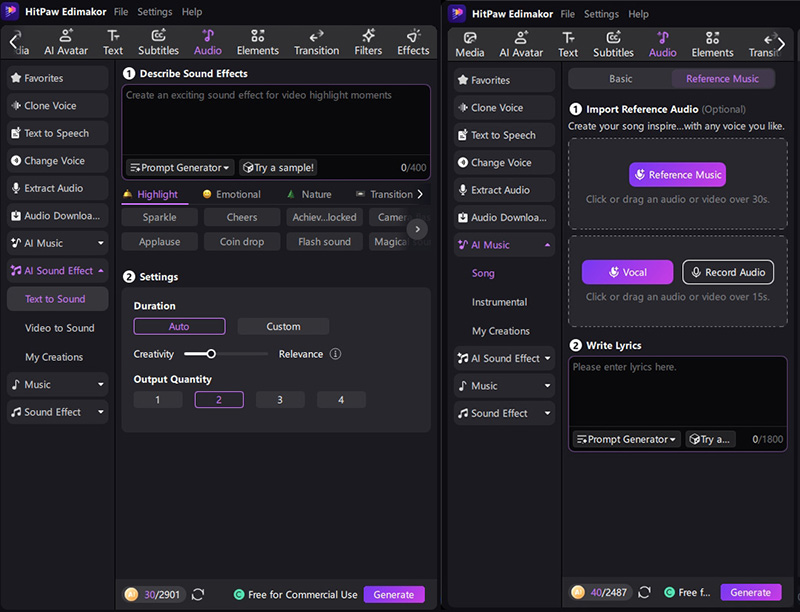Click Generate in left window

point(394,595)
